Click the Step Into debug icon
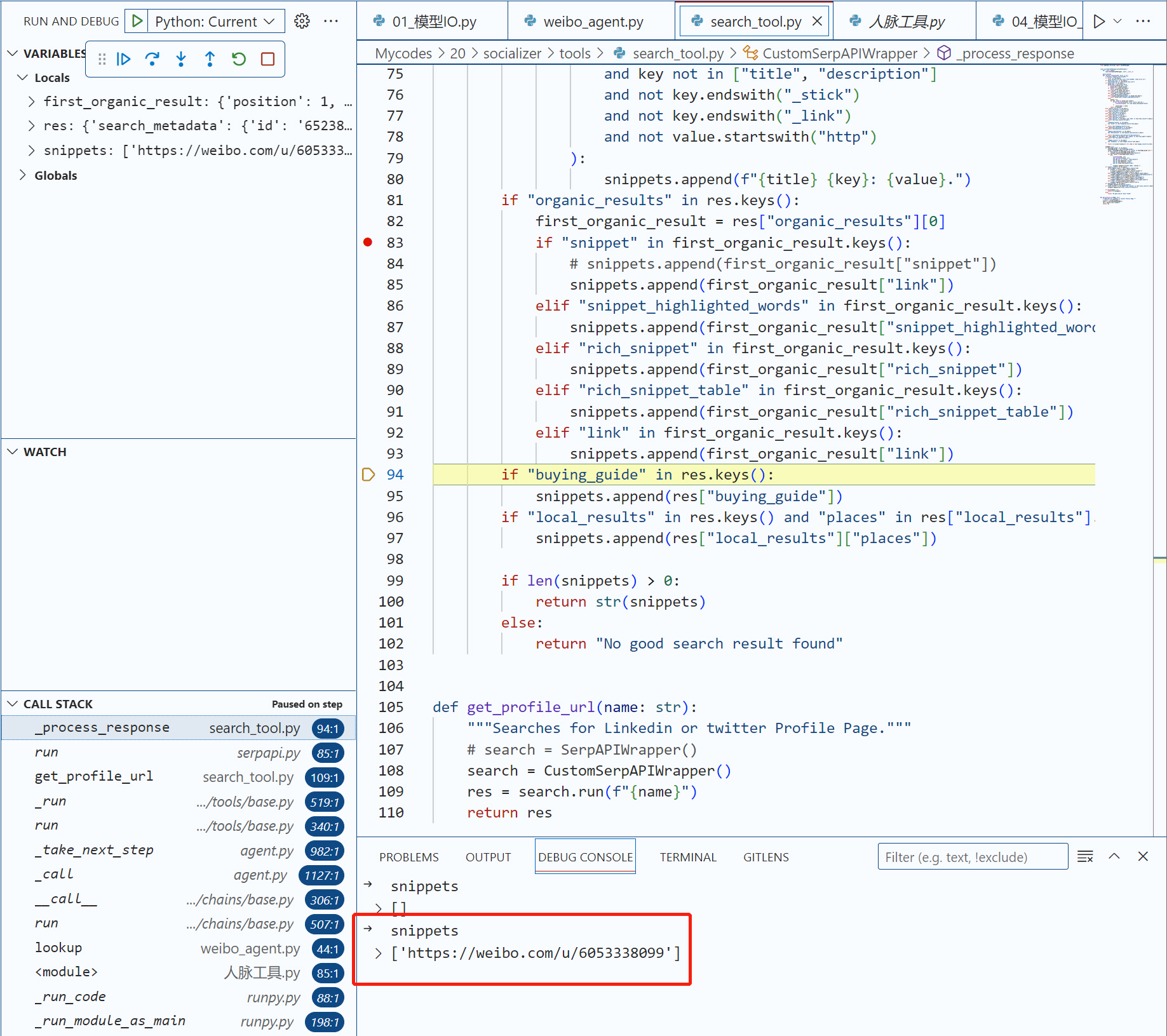 click(x=181, y=59)
